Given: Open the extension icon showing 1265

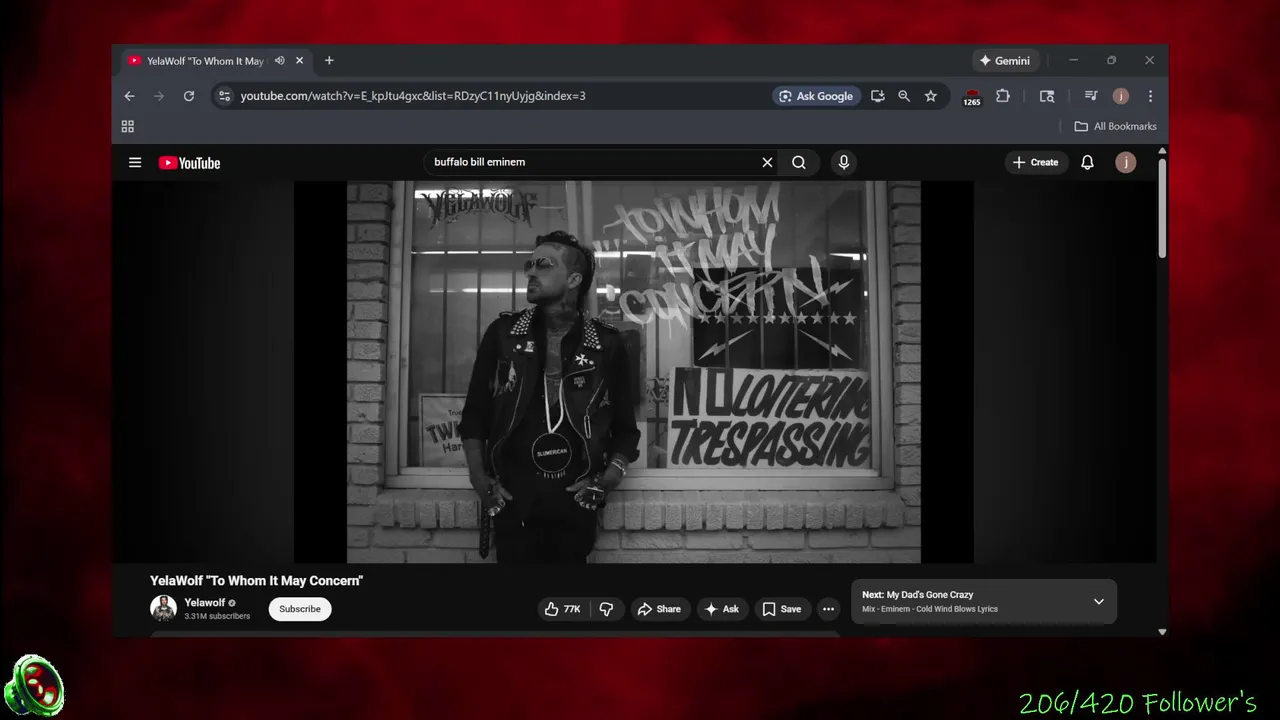Looking at the screenshot, I should pyautogui.click(x=972, y=97).
